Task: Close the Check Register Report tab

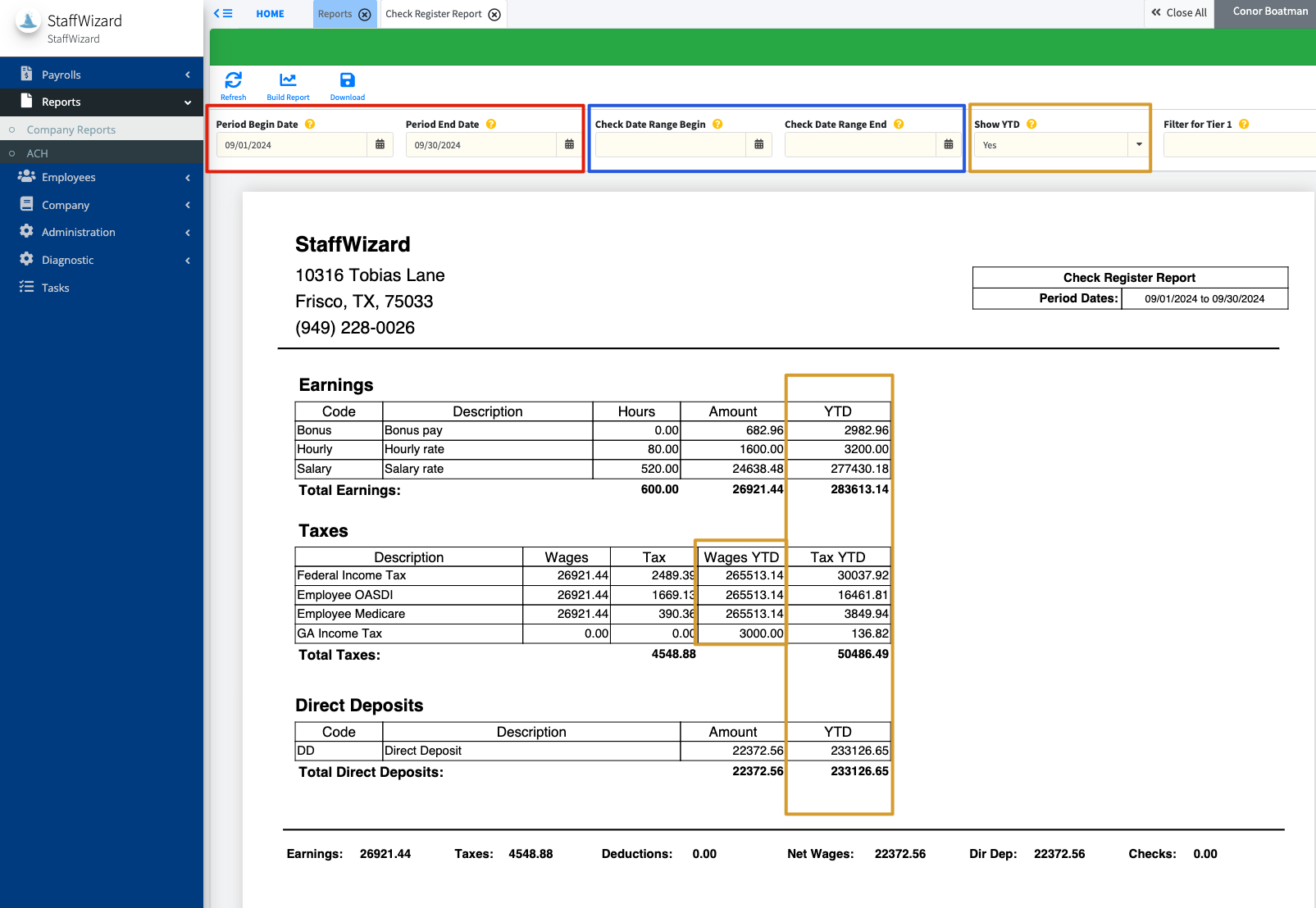Action: [494, 15]
